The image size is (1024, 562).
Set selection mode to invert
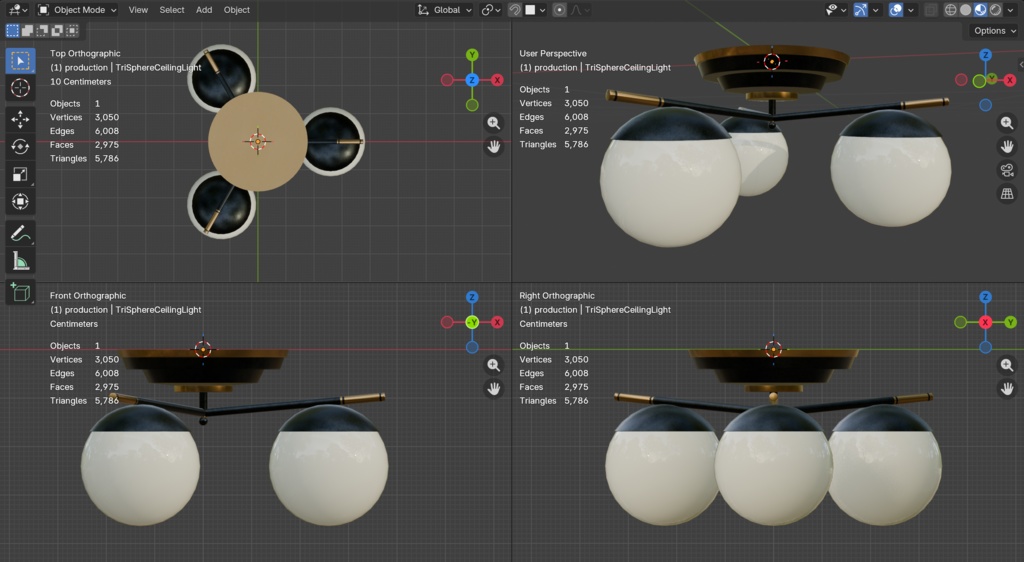coord(57,30)
